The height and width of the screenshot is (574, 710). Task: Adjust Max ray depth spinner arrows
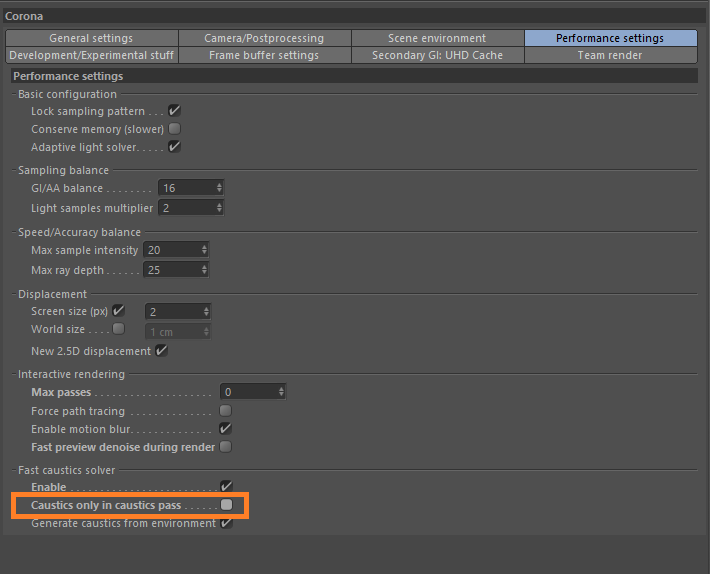(x=204, y=270)
